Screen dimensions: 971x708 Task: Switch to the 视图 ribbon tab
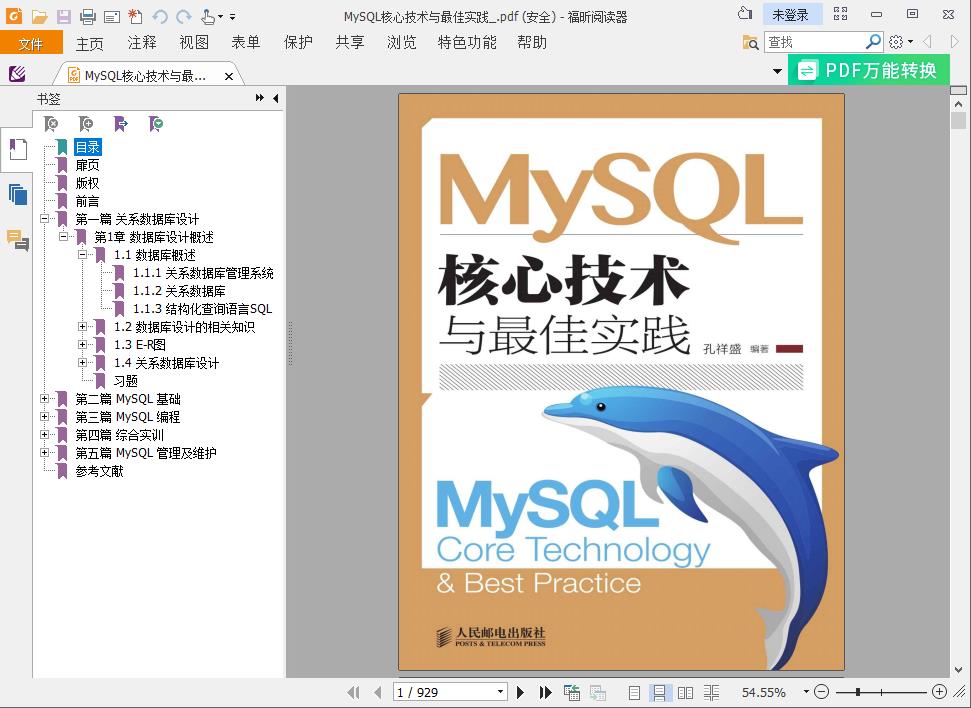coord(194,42)
